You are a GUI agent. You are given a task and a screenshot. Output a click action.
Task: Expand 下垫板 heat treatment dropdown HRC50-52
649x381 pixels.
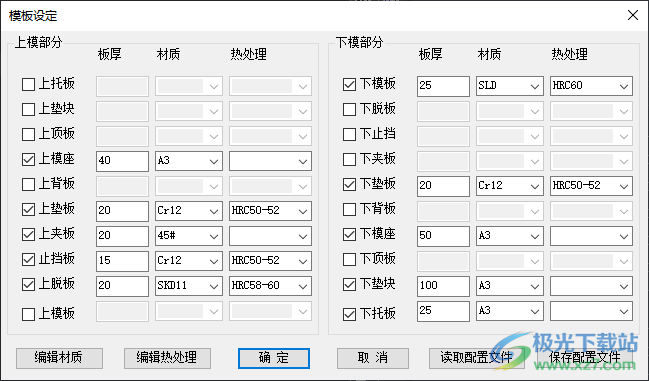pos(591,186)
